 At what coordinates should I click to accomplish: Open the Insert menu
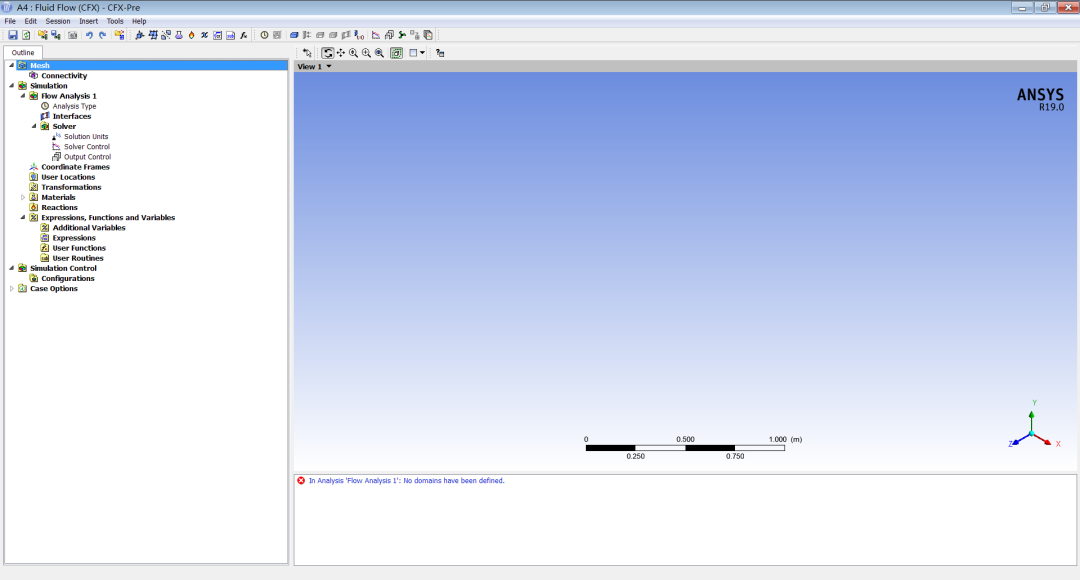coord(88,21)
